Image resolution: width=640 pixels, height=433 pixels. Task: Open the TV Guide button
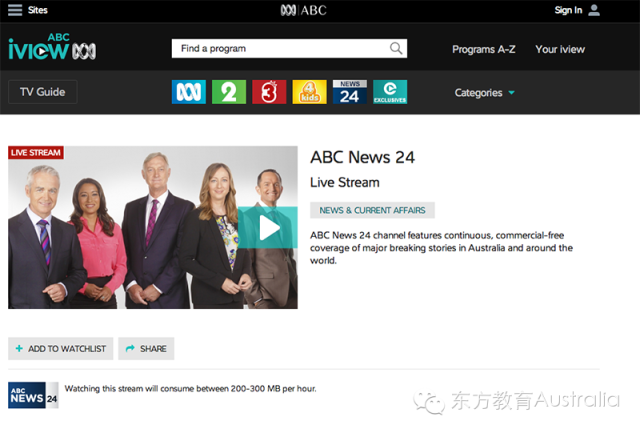coord(42,92)
